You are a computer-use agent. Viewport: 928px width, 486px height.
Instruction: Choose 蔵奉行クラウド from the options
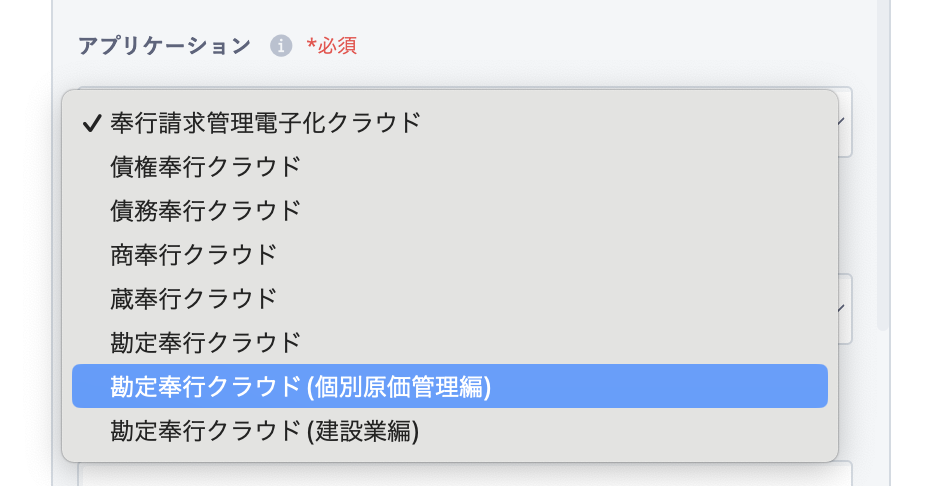450,298
